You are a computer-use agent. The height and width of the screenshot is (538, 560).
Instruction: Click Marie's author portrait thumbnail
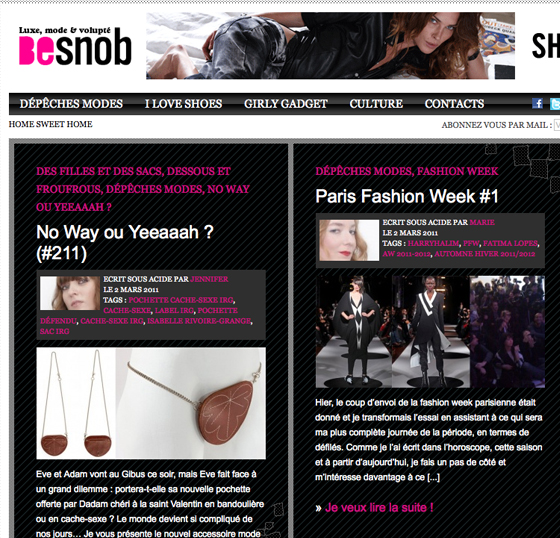(x=349, y=240)
